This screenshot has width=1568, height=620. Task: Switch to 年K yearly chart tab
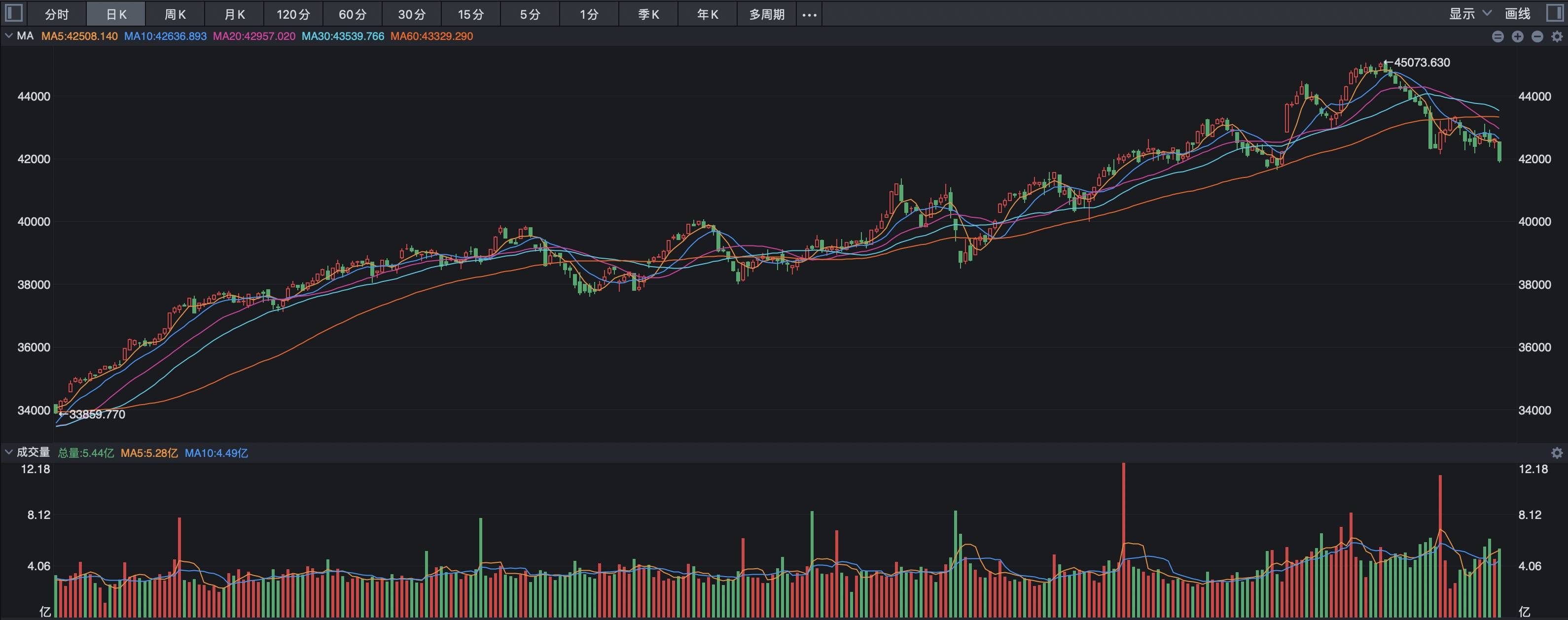(707, 14)
